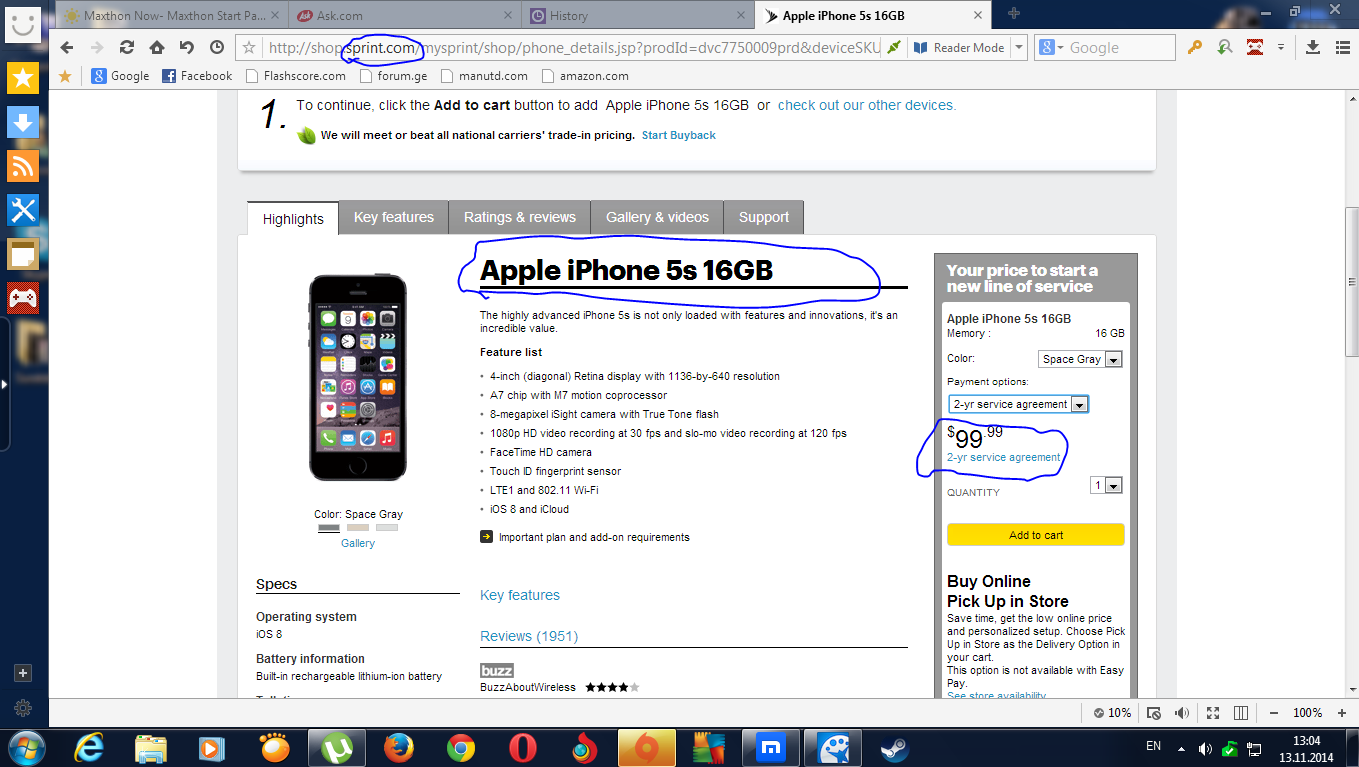
Task: Open the SkyNote notes sidebar icon
Action: click(x=23, y=254)
